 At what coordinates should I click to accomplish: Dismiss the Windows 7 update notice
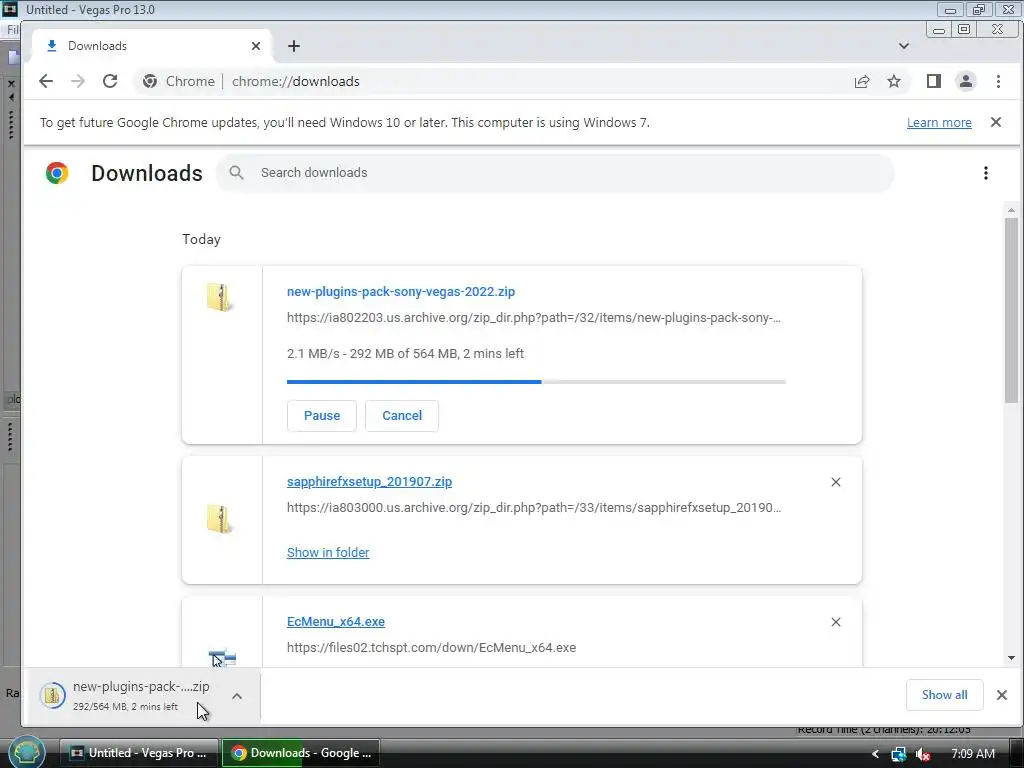click(x=996, y=122)
